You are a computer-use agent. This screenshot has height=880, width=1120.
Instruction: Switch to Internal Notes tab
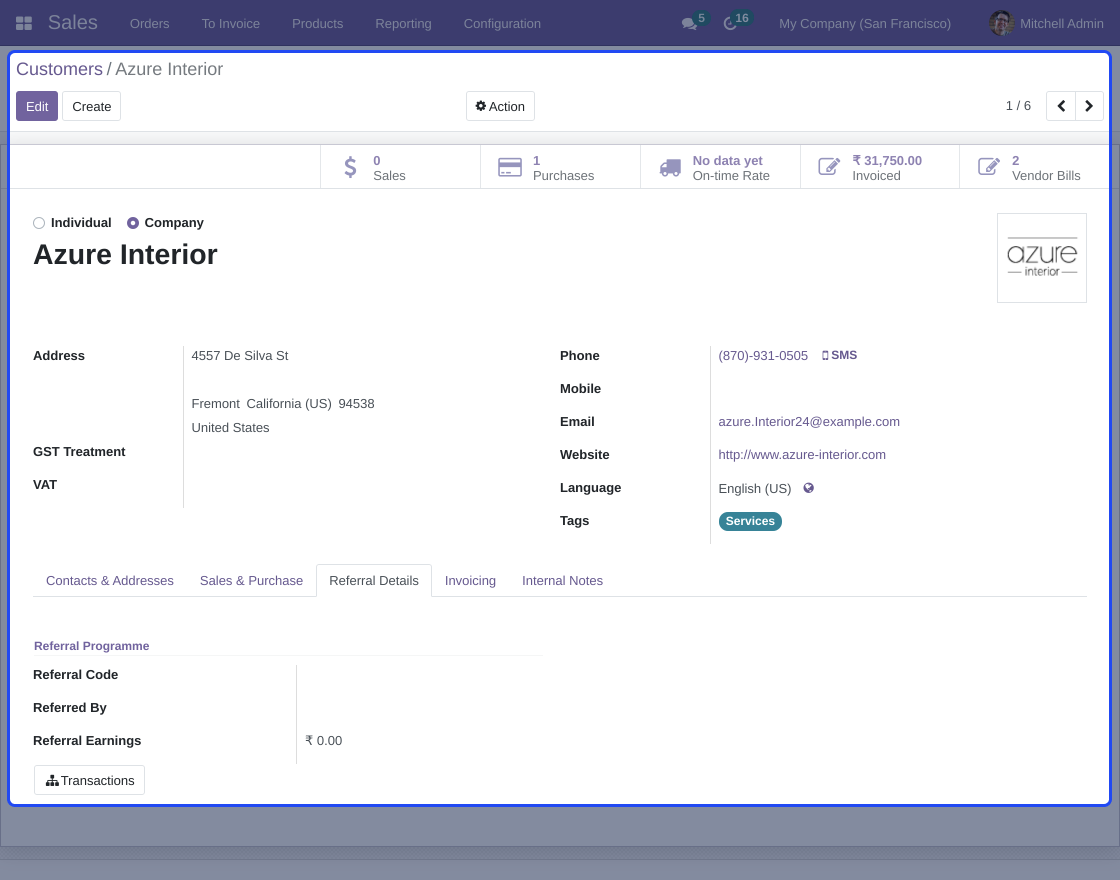tap(562, 581)
